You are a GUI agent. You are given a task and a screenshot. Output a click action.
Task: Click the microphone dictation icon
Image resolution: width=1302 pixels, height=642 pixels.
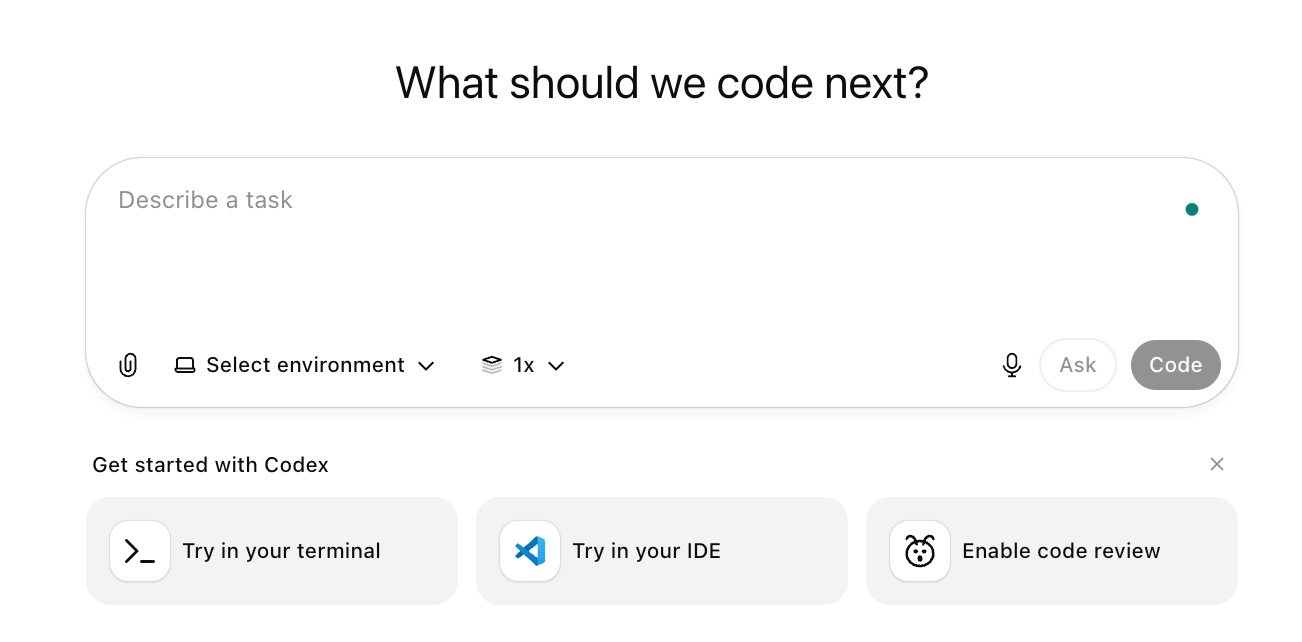1012,365
